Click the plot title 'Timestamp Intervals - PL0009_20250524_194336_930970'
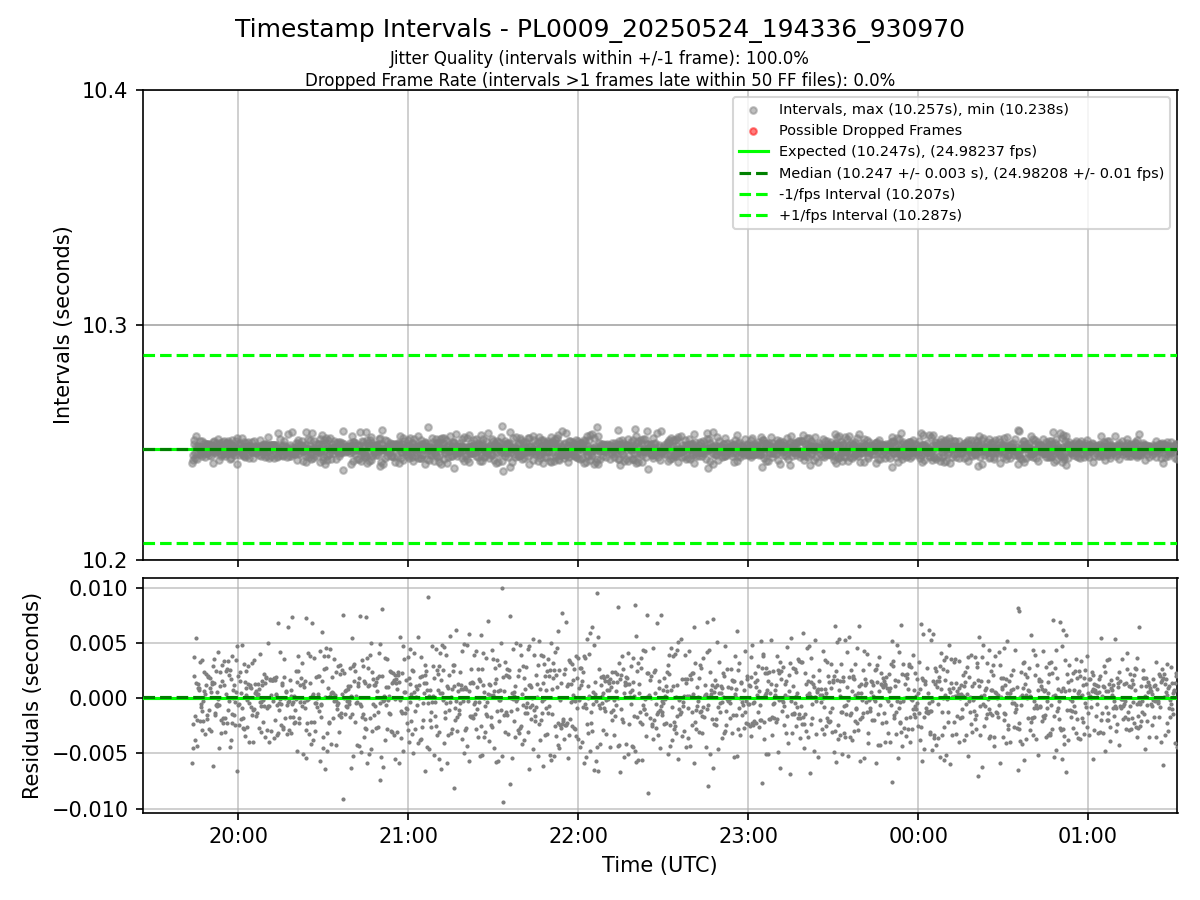 tap(600, 29)
